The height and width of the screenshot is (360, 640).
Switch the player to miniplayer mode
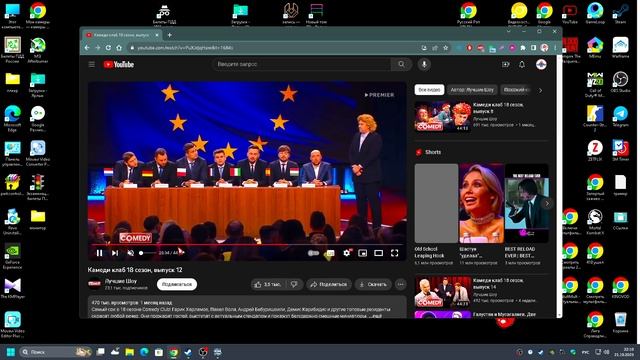coord(362,253)
